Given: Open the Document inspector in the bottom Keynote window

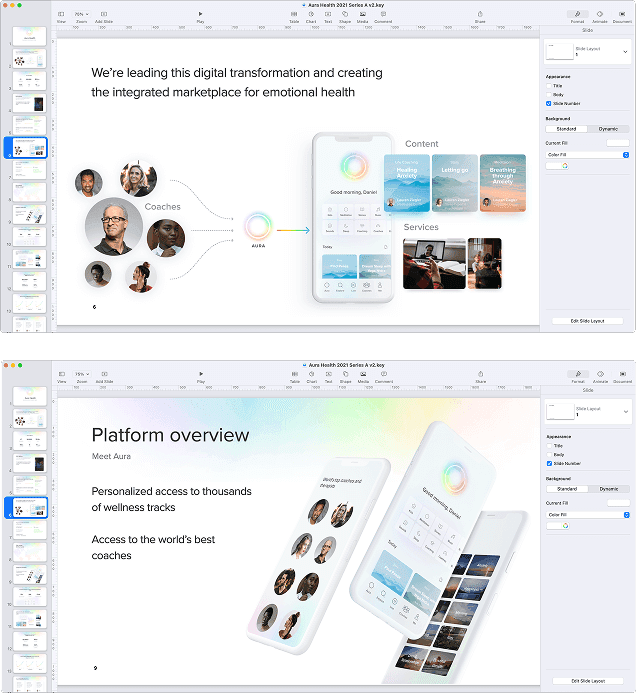Looking at the screenshot, I should (623, 374).
